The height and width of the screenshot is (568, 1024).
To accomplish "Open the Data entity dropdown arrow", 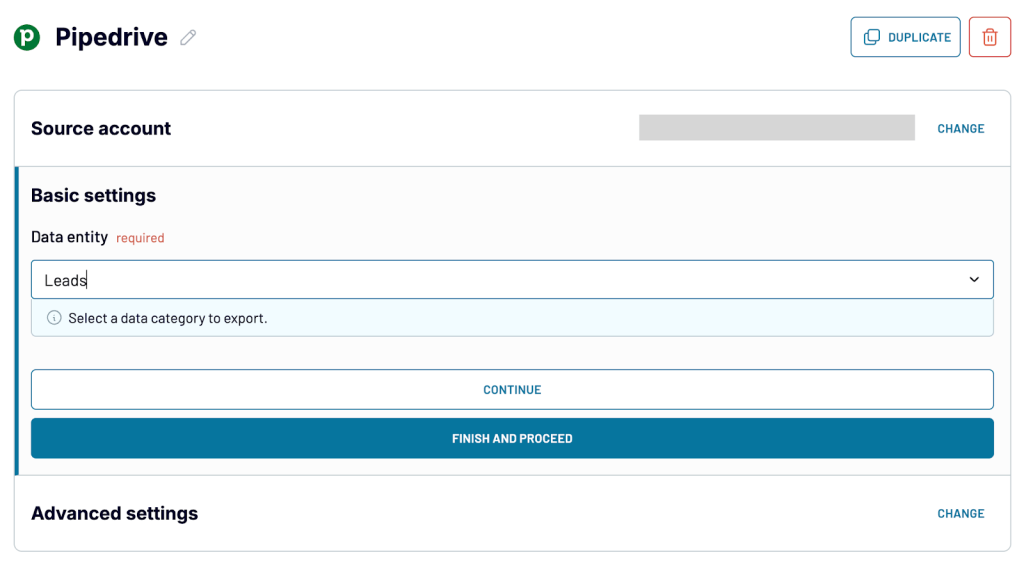I will point(974,279).
